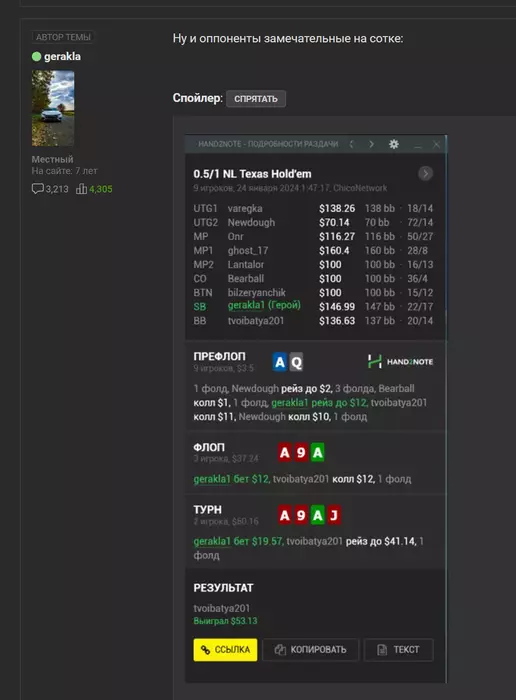516x700 pixels.
Task: Select player bilzeryanchik on the button
Action: 313,293
